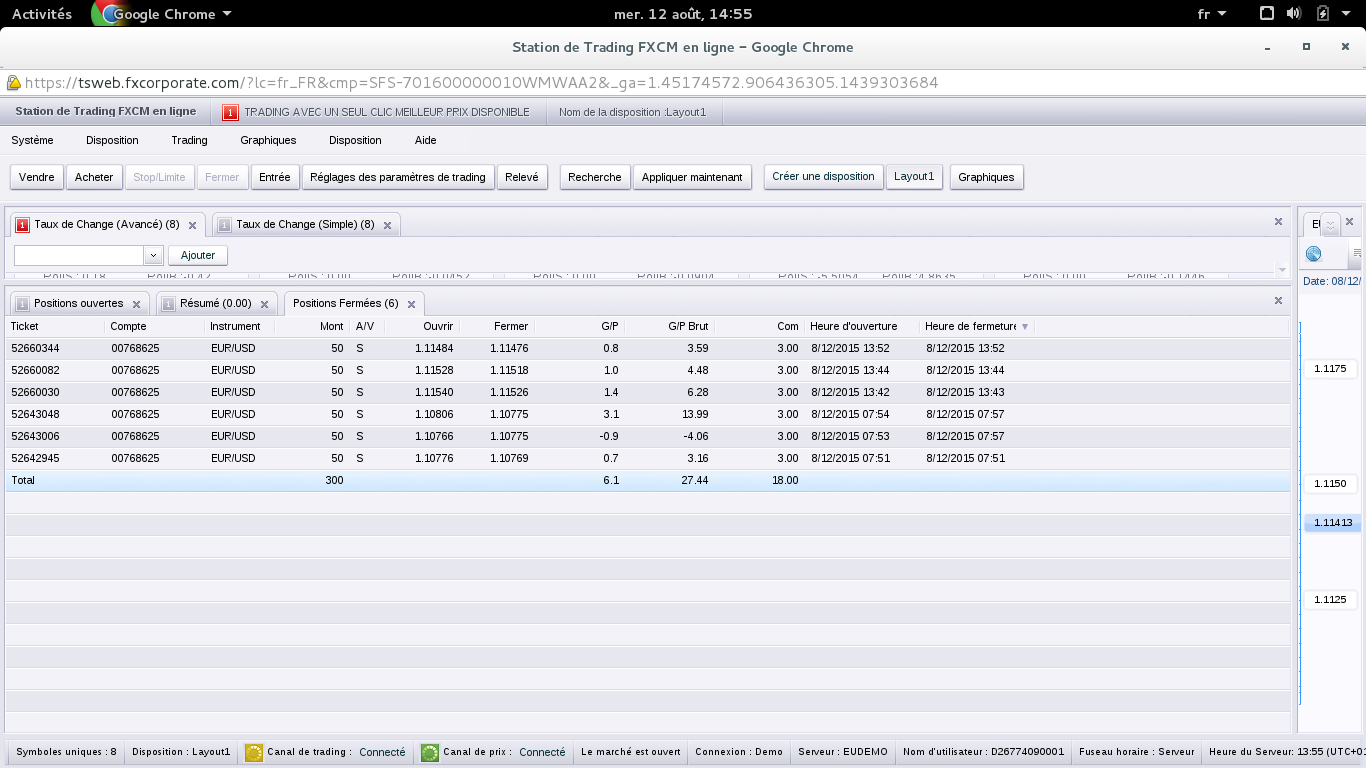1366x768 pixels.
Task: Open the system menu arrow in top bar
Action: coord(1348,14)
